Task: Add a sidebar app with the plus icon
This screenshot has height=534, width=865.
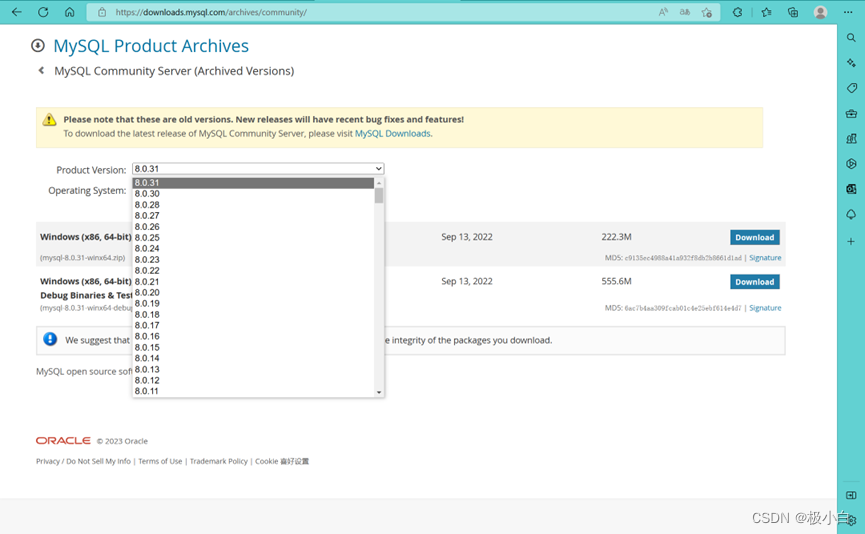Action: (x=851, y=242)
